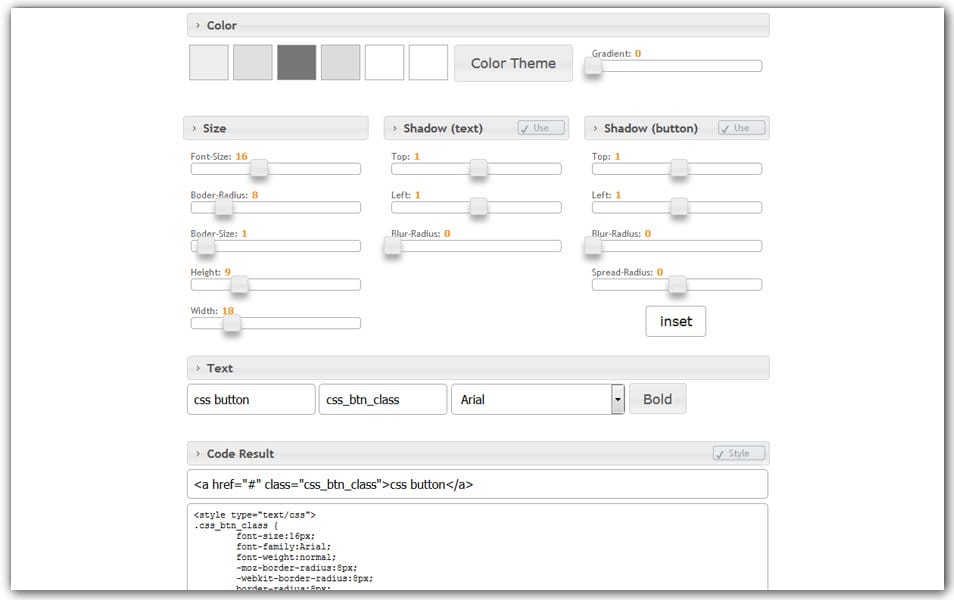Viewport: 954px width, 600px height.
Task: Select the css_btn_class name field
Action: (x=381, y=398)
